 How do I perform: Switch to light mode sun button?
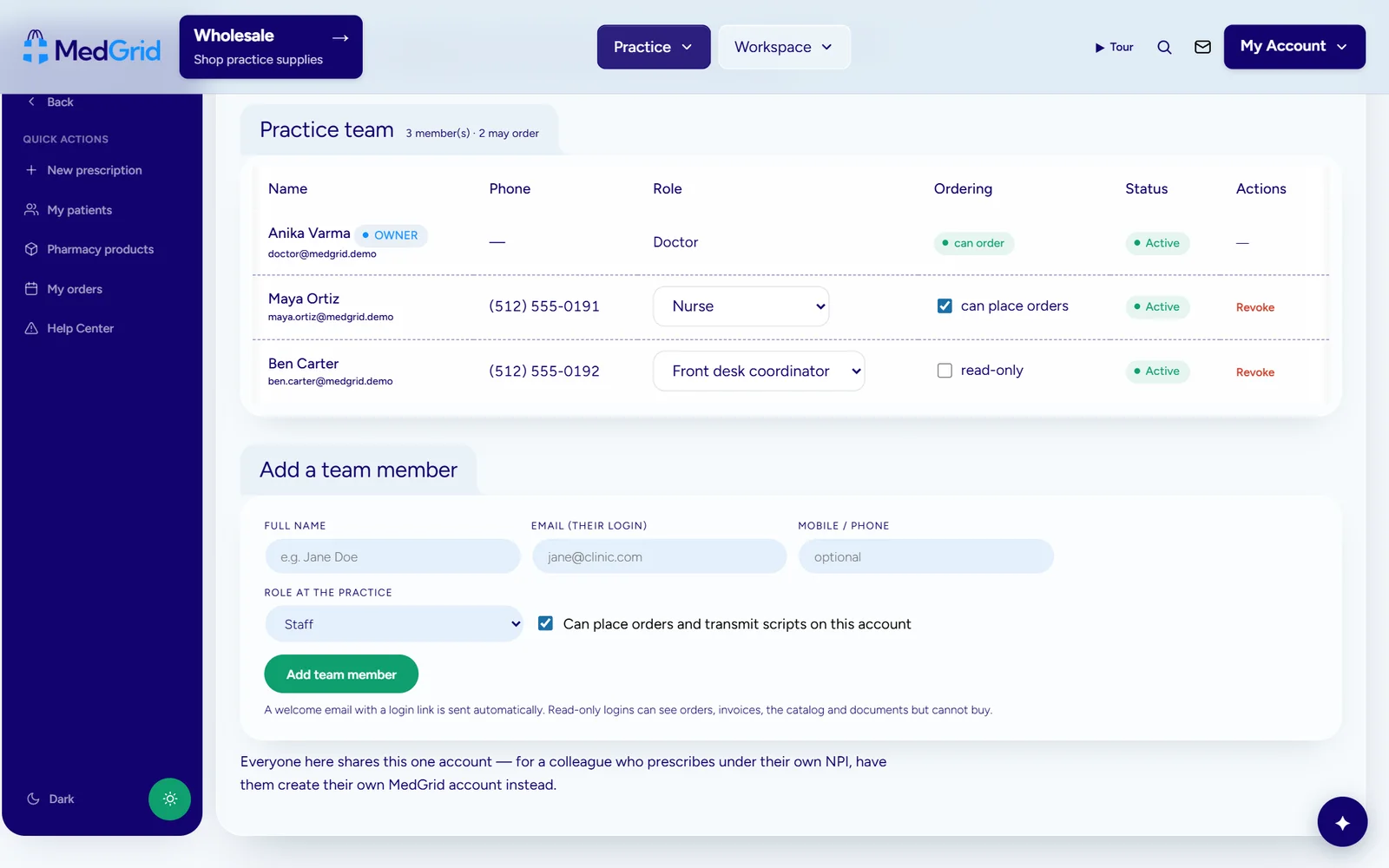tap(169, 799)
